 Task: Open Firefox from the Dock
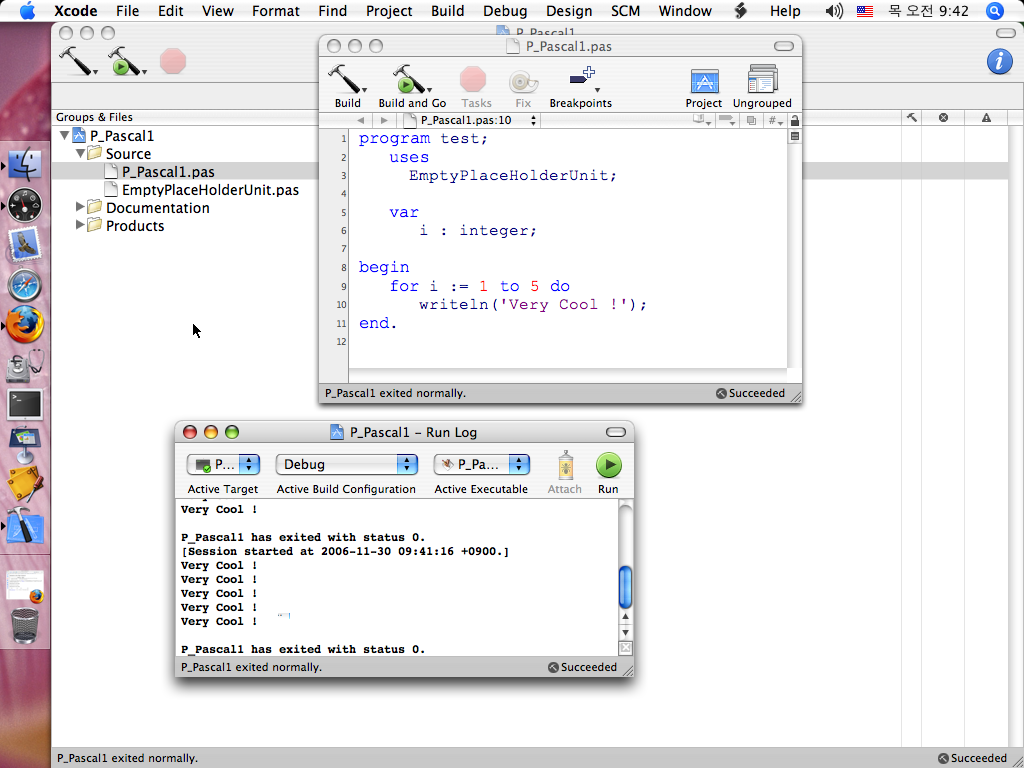click(x=25, y=325)
